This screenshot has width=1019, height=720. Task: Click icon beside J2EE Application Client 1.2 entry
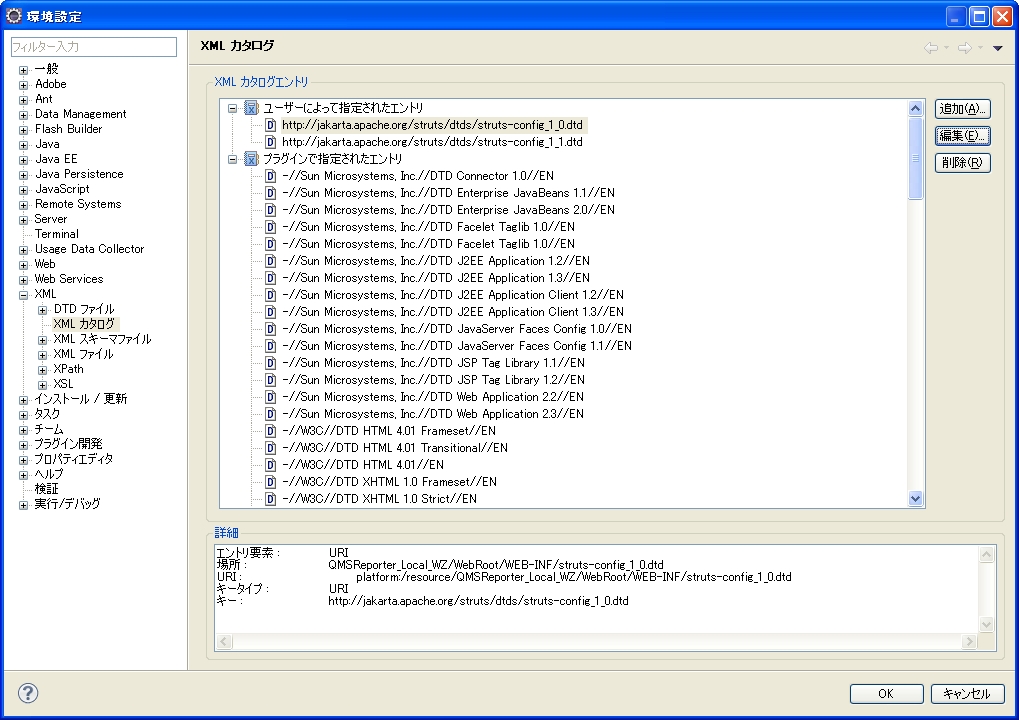click(270, 294)
